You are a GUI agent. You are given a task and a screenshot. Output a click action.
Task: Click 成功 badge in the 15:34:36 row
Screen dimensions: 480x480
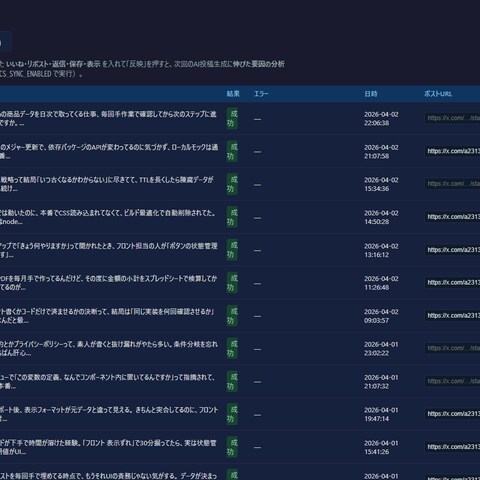pos(232,184)
